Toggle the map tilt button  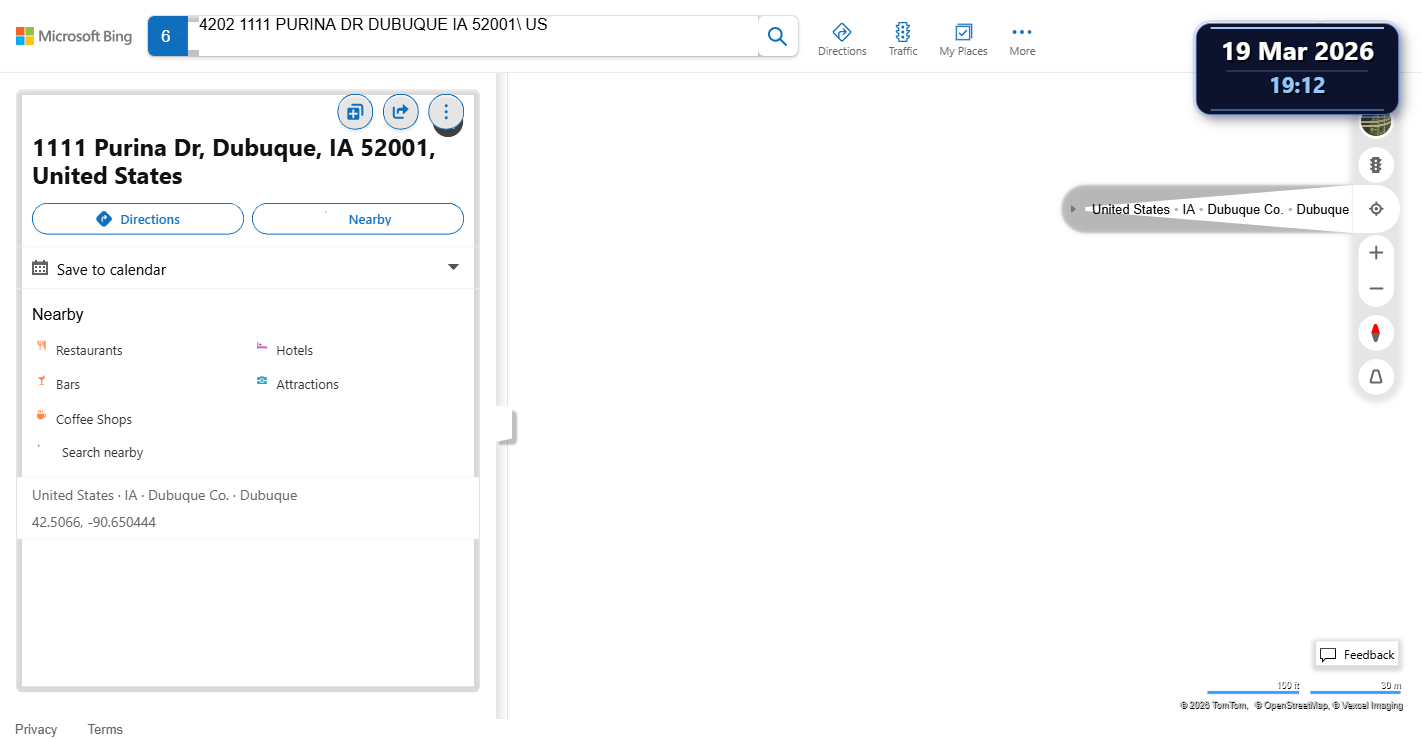point(1376,377)
